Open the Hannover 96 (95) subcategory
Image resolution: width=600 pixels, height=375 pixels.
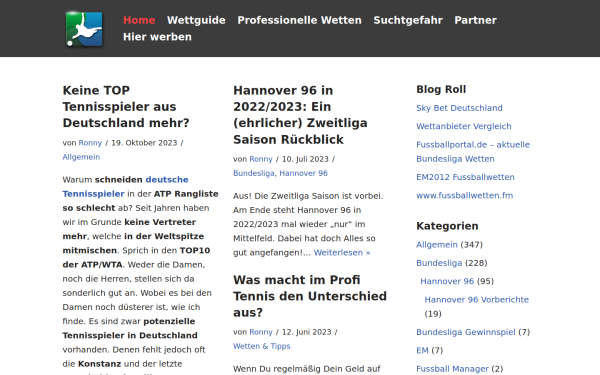tap(447, 282)
